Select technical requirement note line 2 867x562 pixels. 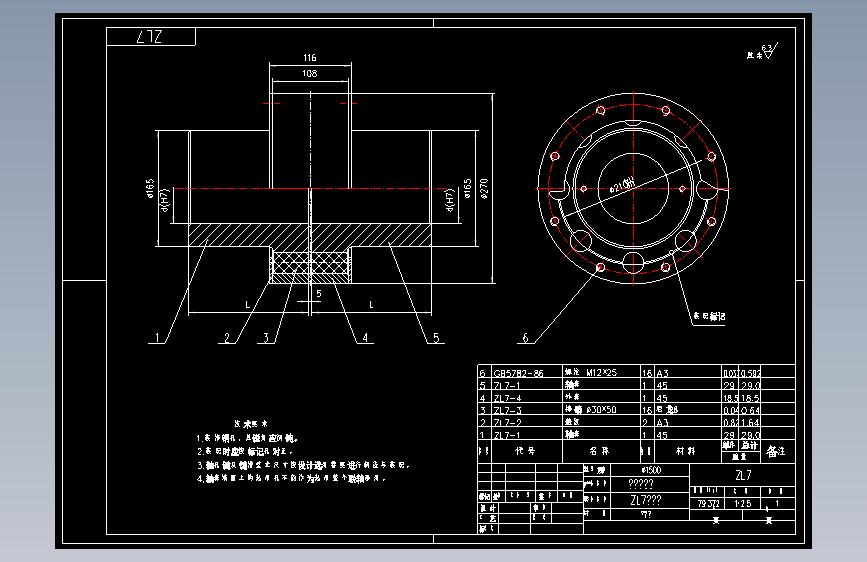[245, 451]
